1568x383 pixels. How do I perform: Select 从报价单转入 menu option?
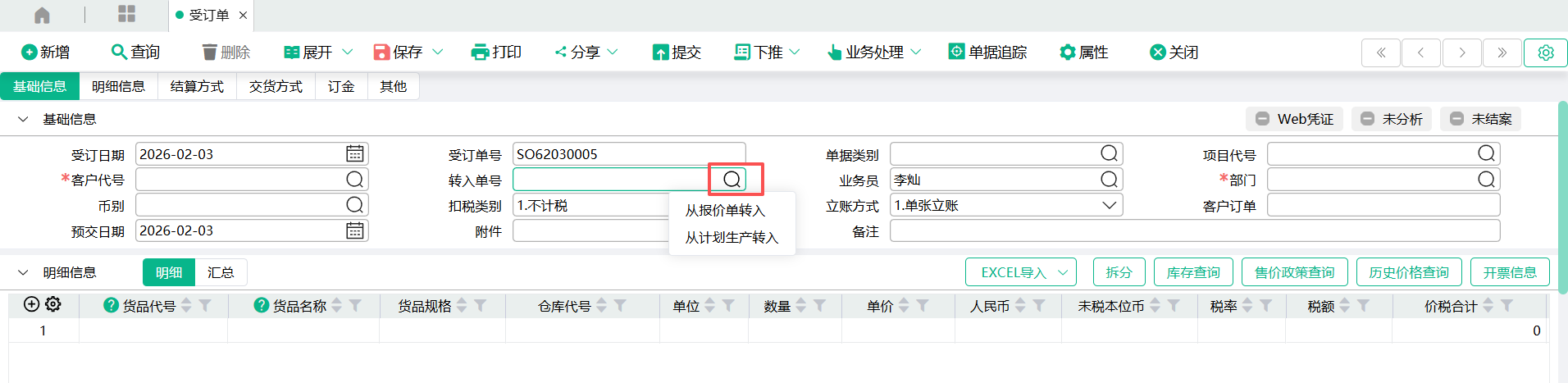(x=725, y=211)
